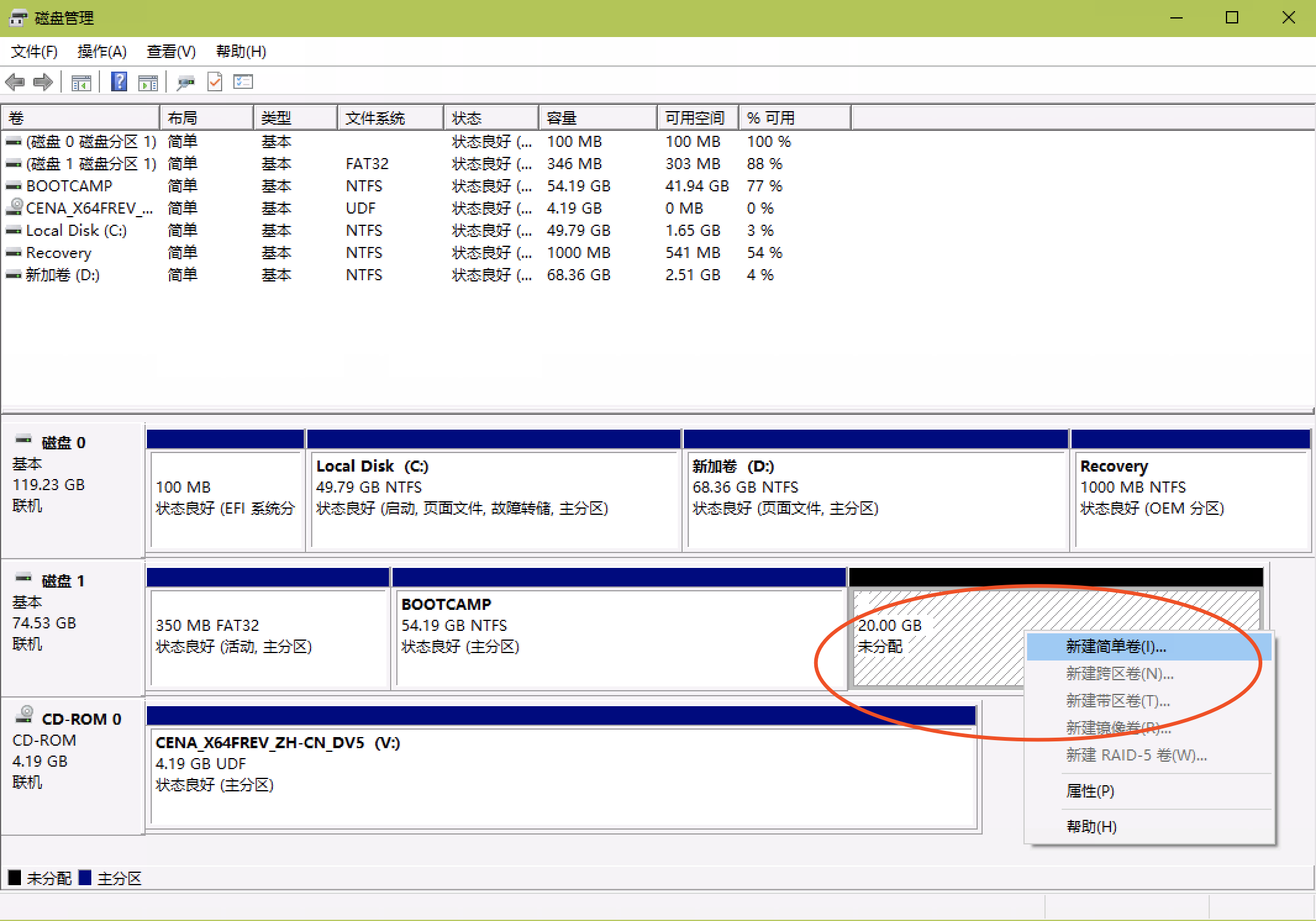
Task: Select 属性(P) in the context menu
Action: tap(1089, 791)
